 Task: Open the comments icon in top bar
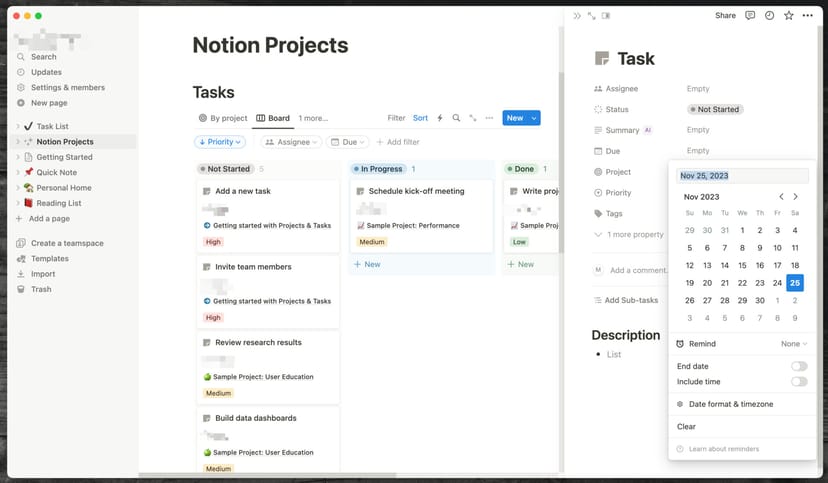point(750,16)
